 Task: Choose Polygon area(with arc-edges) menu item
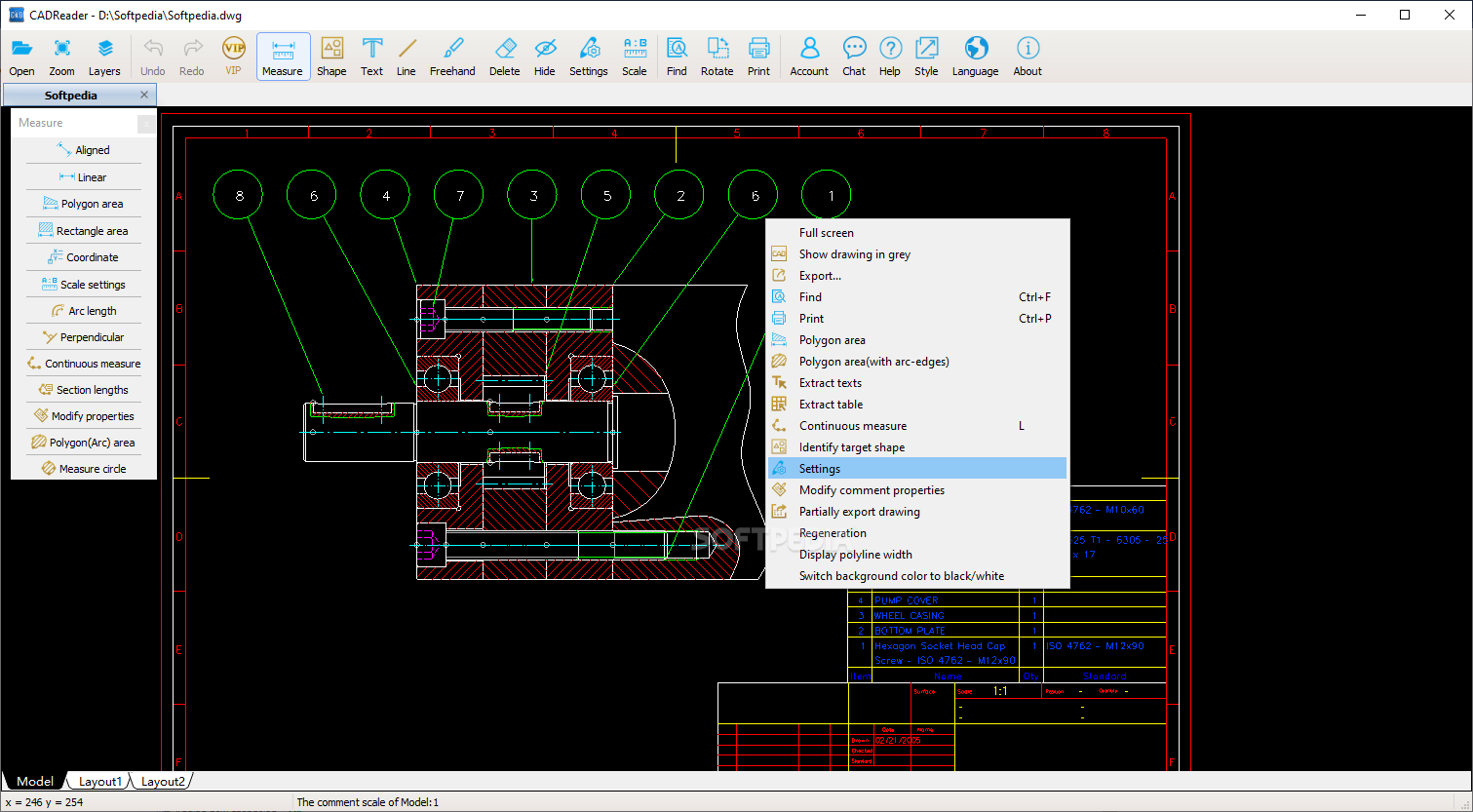[x=917, y=362]
